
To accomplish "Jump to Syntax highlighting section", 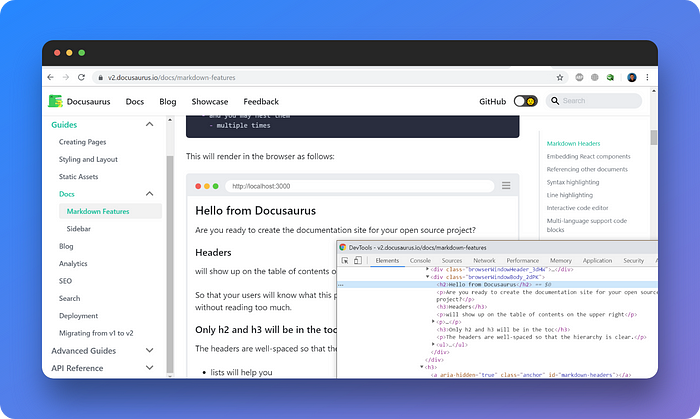I will (573, 183).
